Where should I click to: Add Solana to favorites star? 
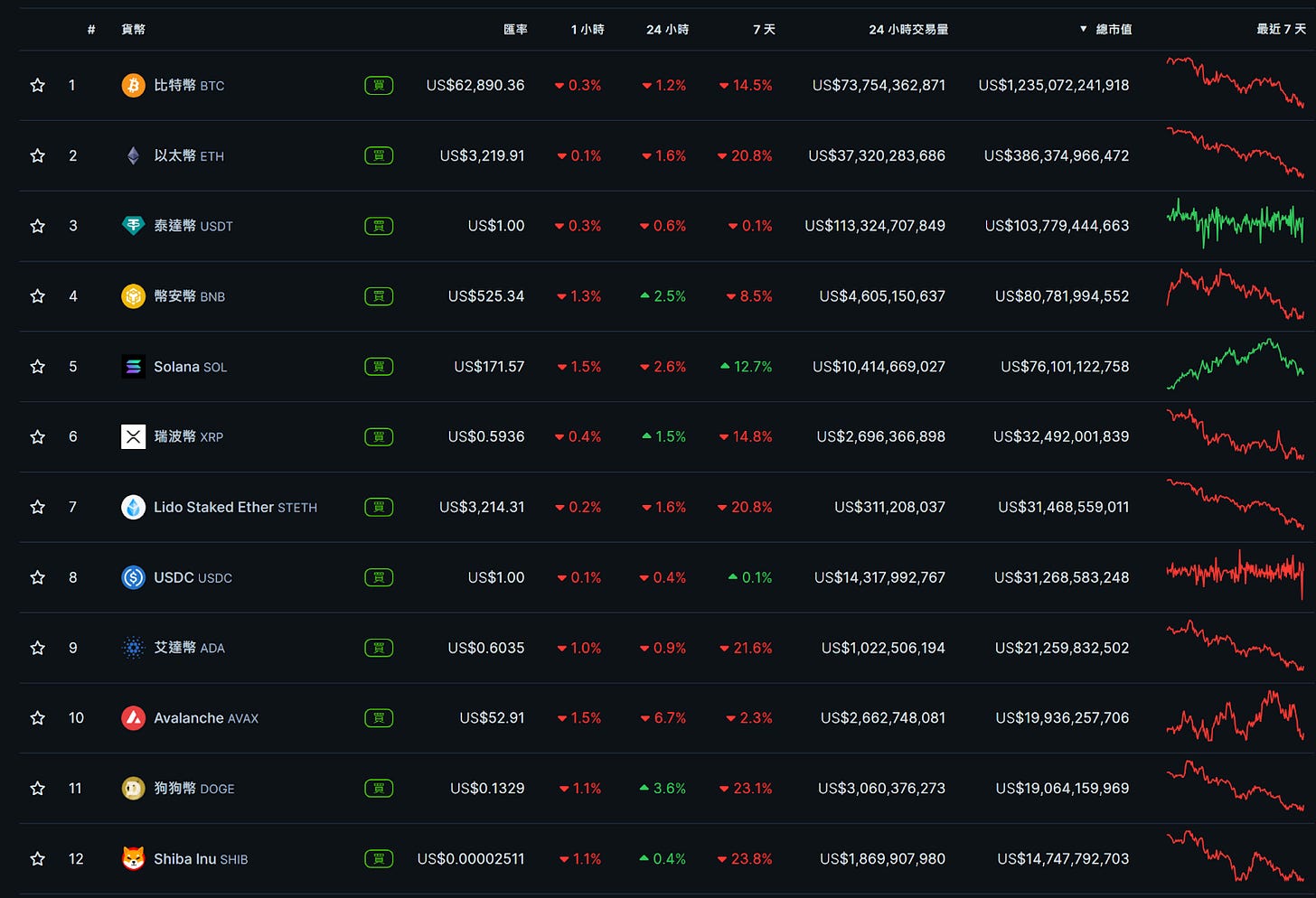pos(37,367)
